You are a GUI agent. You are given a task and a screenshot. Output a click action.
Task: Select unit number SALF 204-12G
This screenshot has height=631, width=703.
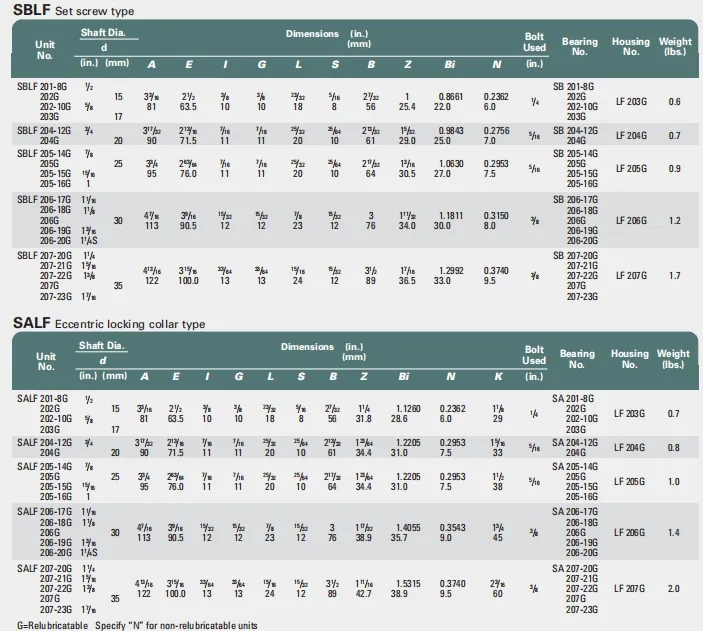(37, 441)
